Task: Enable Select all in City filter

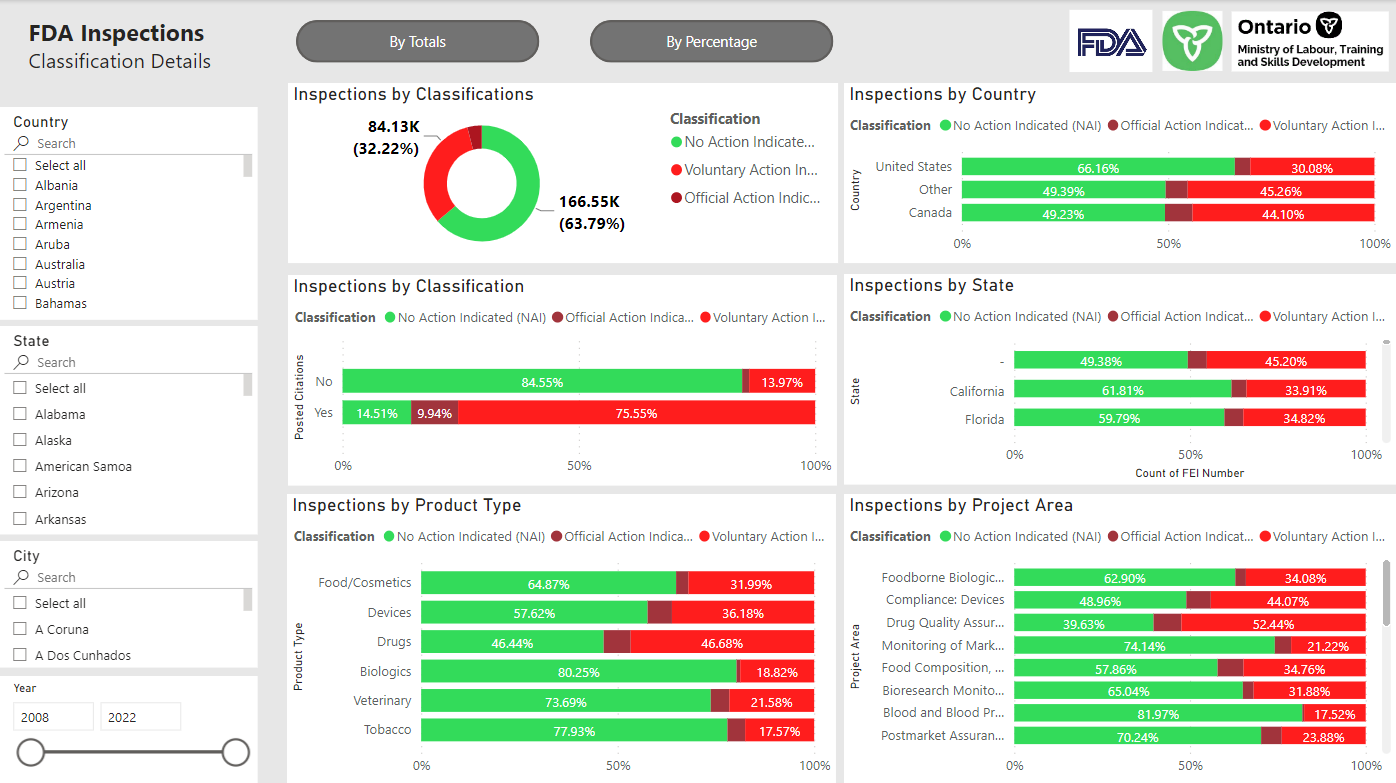Action: (x=20, y=603)
